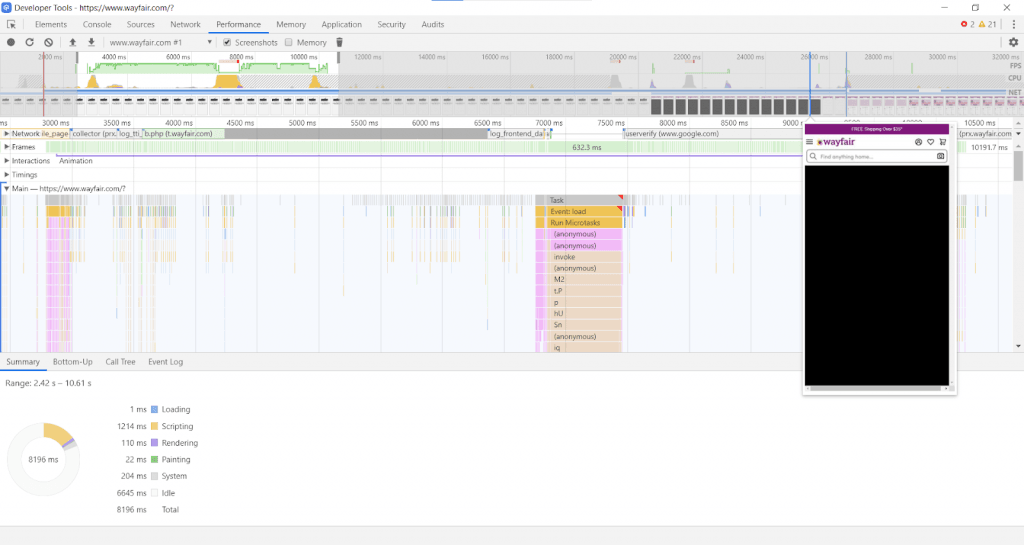Collapse the Main thread track
1024x545 pixels.
[x=6, y=188]
